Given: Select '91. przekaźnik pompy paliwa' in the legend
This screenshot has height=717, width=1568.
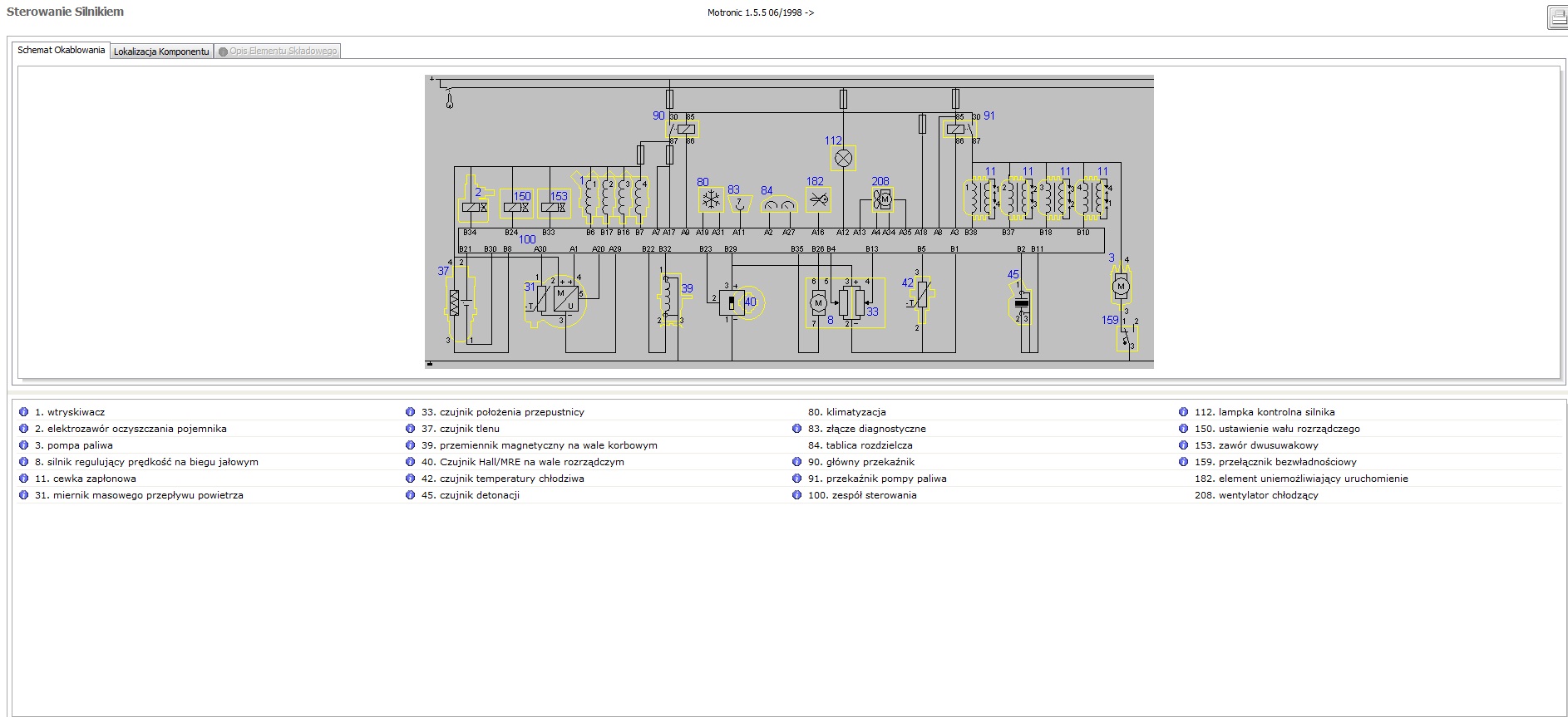Looking at the screenshot, I should tap(877, 479).
